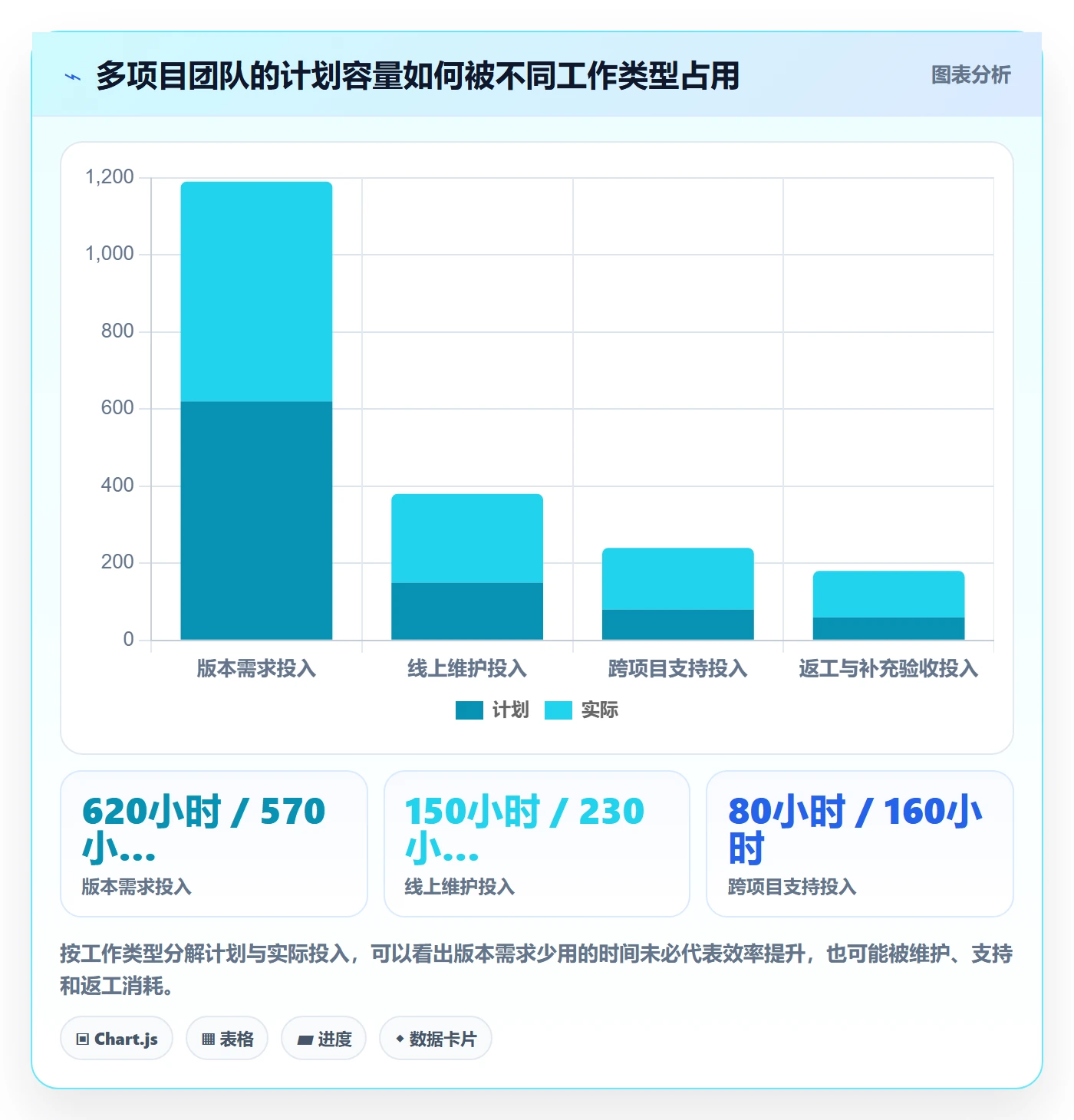The image size is (1074, 1120).
Task: Click the 数据卡片 tag
Action: click(x=436, y=1039)
